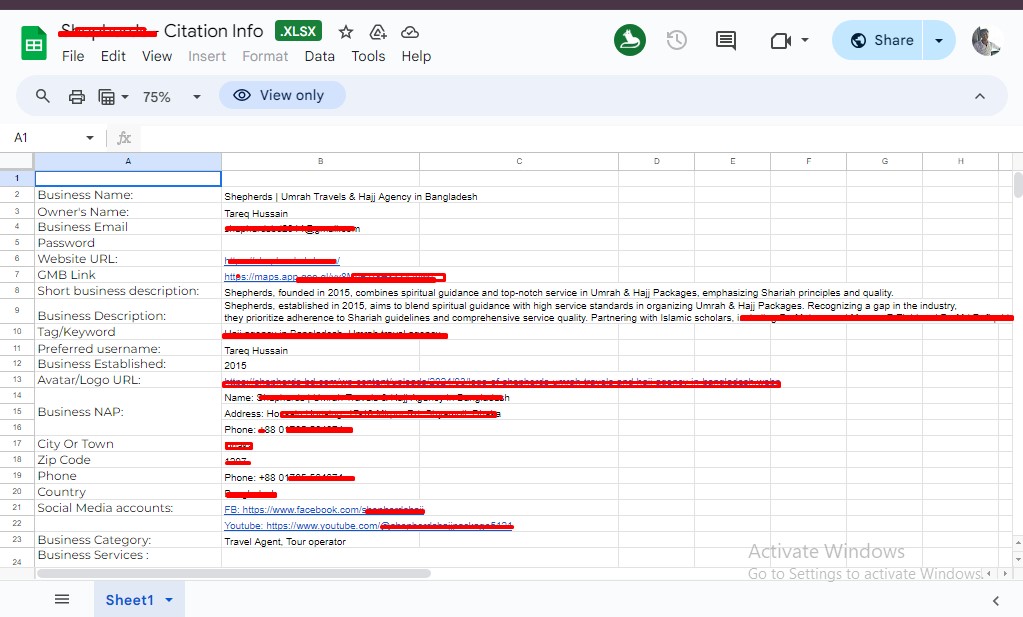This screenshot has width=1023, height=617.
Task: Print the spreadsheet
Action: (76, 96)
